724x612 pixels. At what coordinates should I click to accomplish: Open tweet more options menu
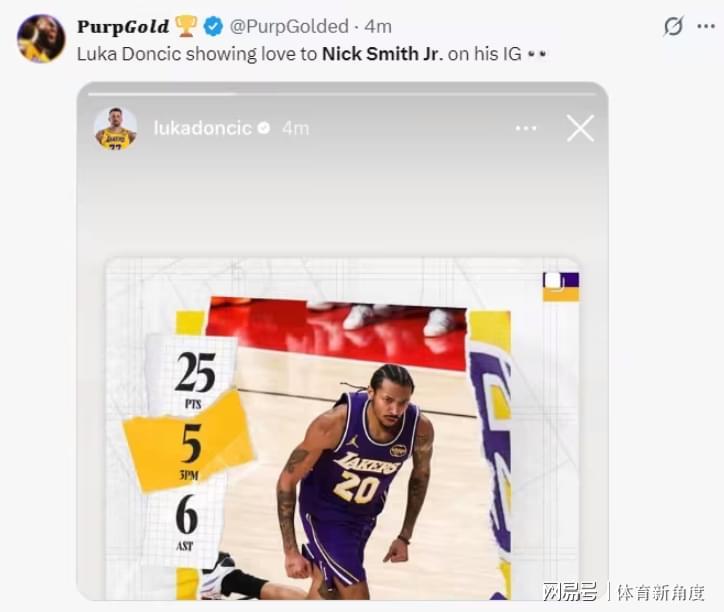point(706,26)
